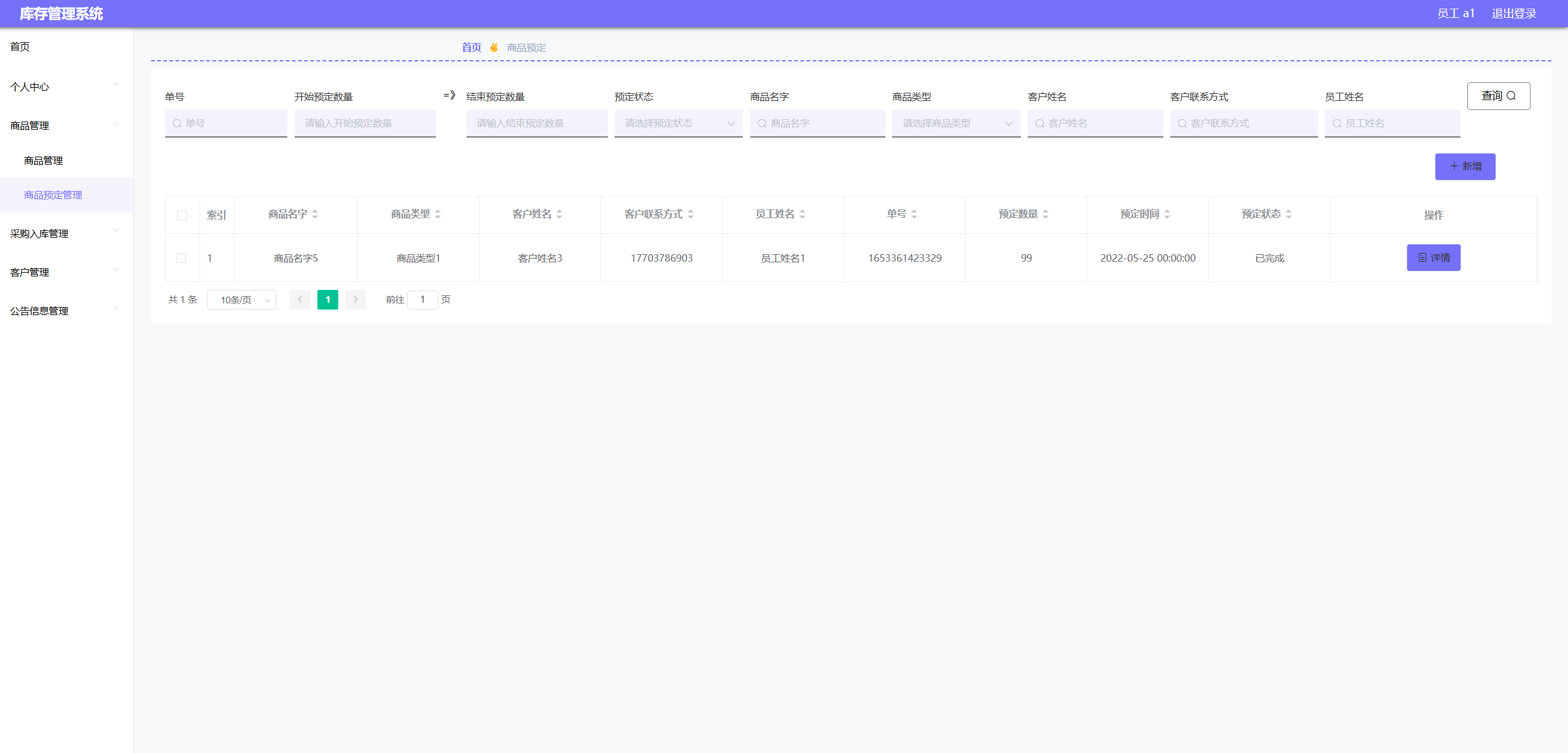Sort table by 预定时间 column arrows

tap(1167, 214)
